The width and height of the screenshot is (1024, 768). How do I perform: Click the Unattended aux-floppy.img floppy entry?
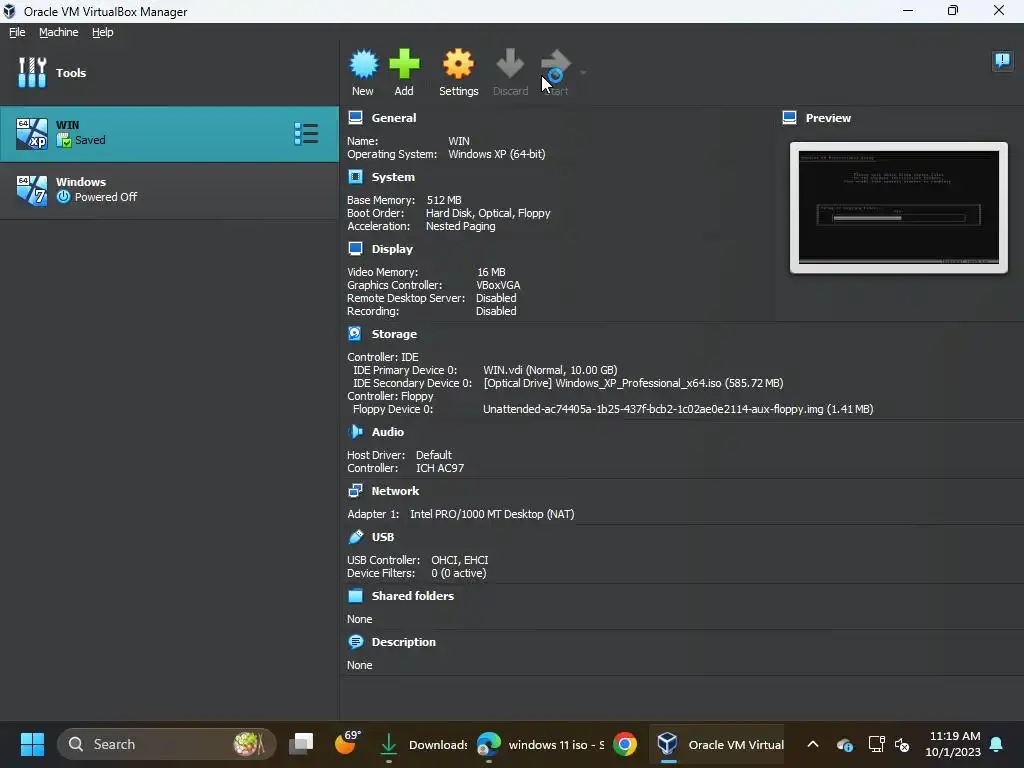678,409
